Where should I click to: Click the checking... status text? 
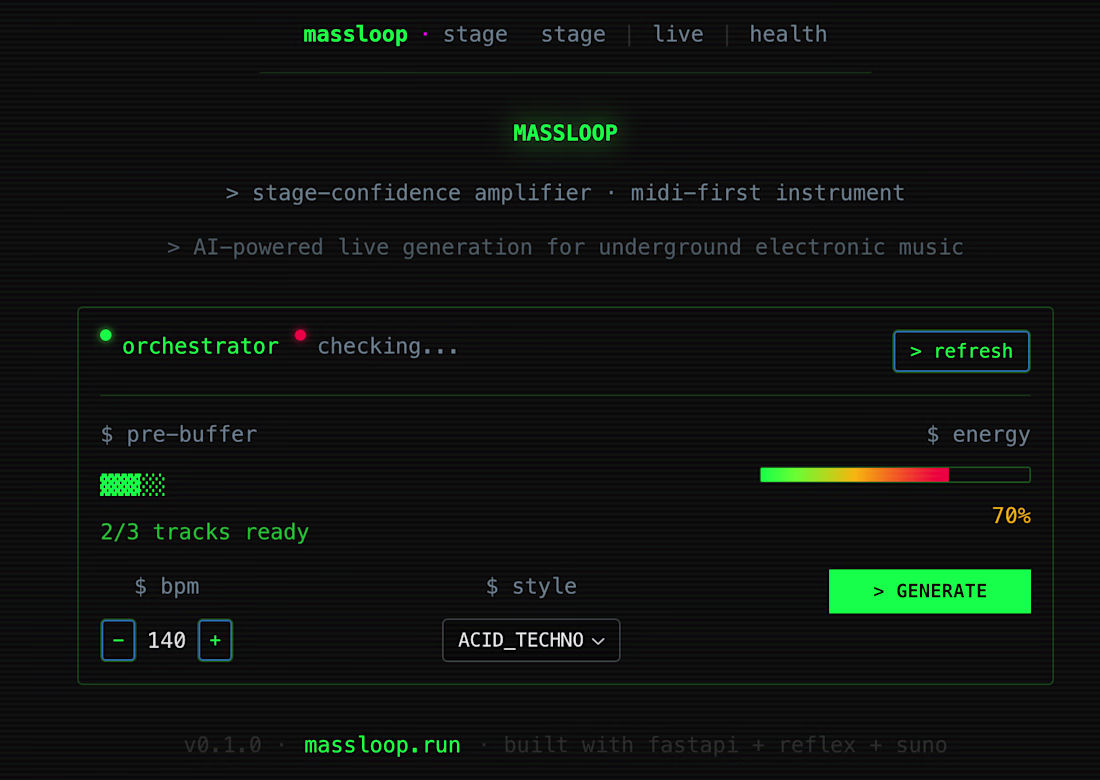[387, 346]
